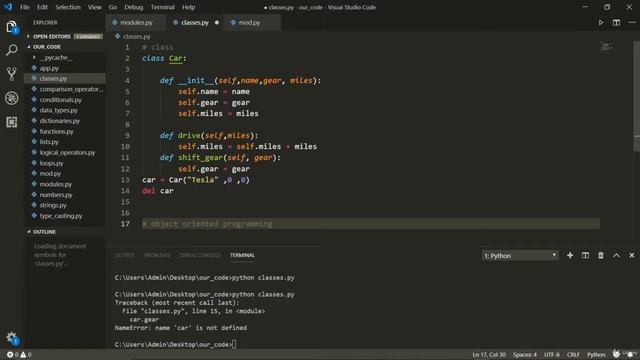Show the Output panel tab

[x=124, y=255]
